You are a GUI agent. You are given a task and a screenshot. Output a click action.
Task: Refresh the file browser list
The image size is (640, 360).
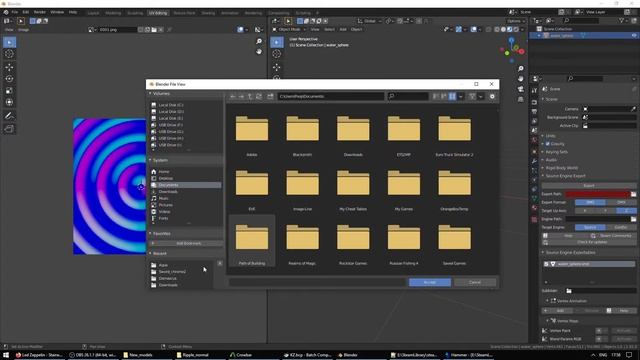pyautogui.click(x=259, y=96)
